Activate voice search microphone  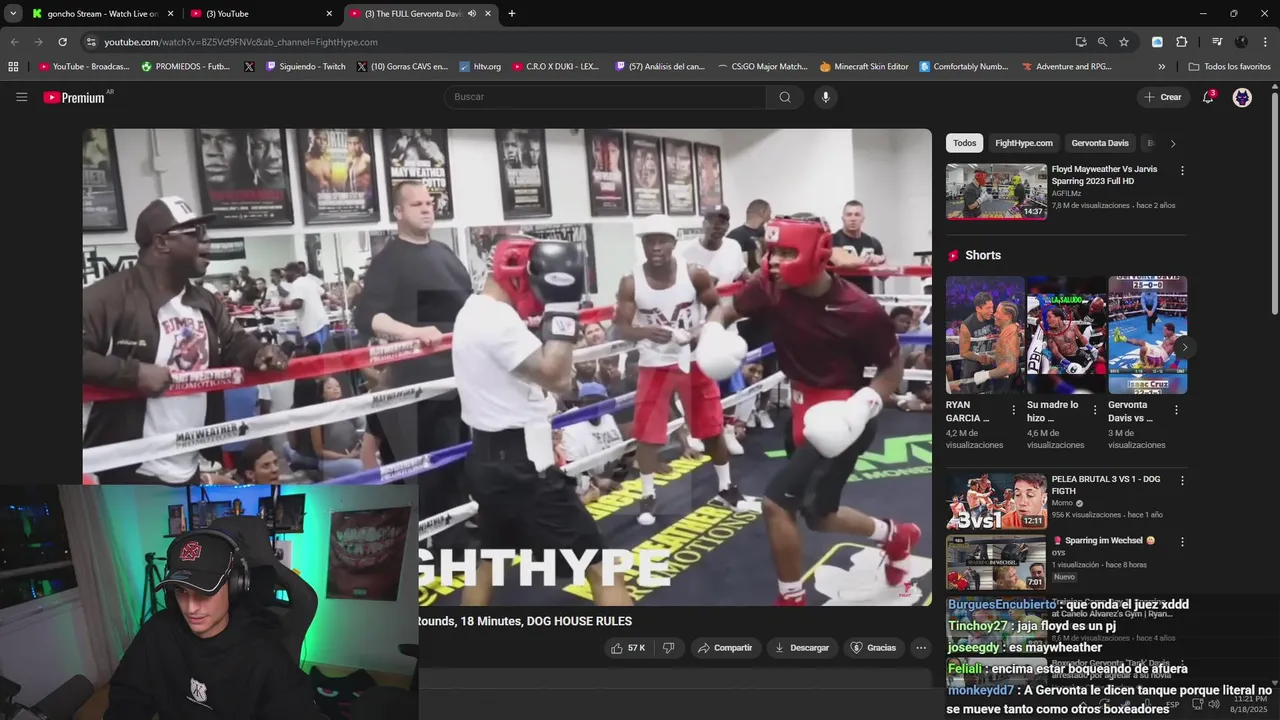tap(825, 97)
